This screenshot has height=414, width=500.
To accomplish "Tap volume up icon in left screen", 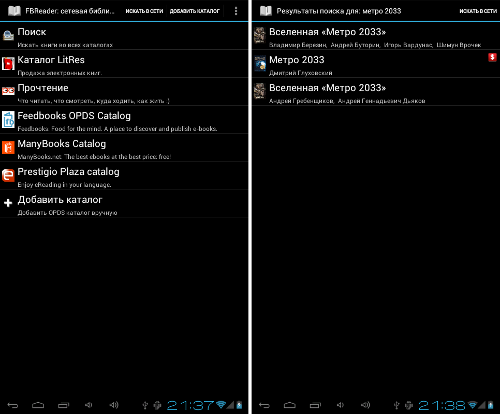I will click(x=114, y=405).
